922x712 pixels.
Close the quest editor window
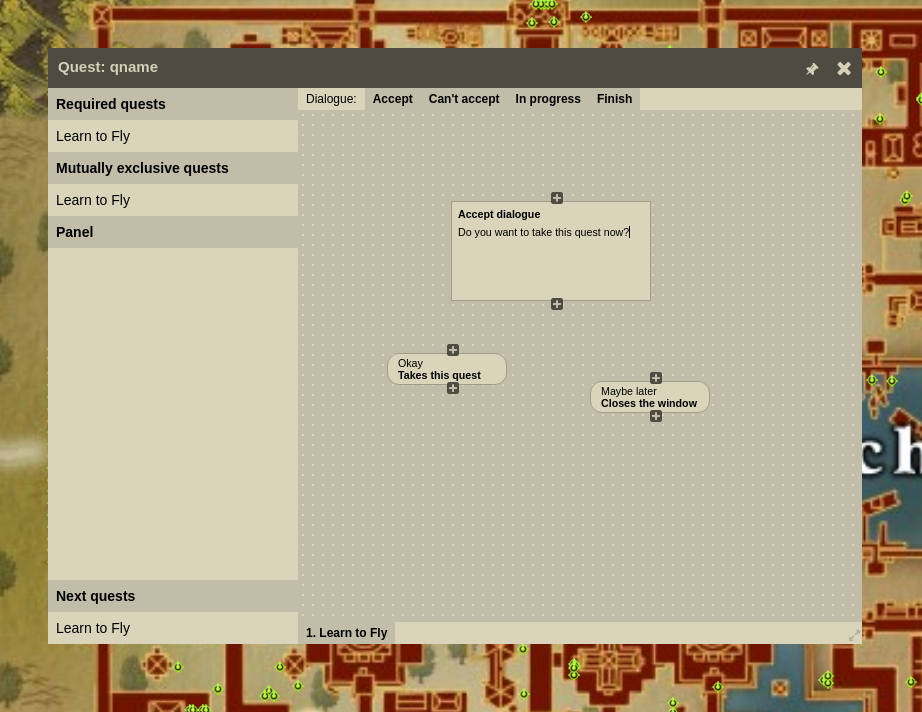[844, 69]
